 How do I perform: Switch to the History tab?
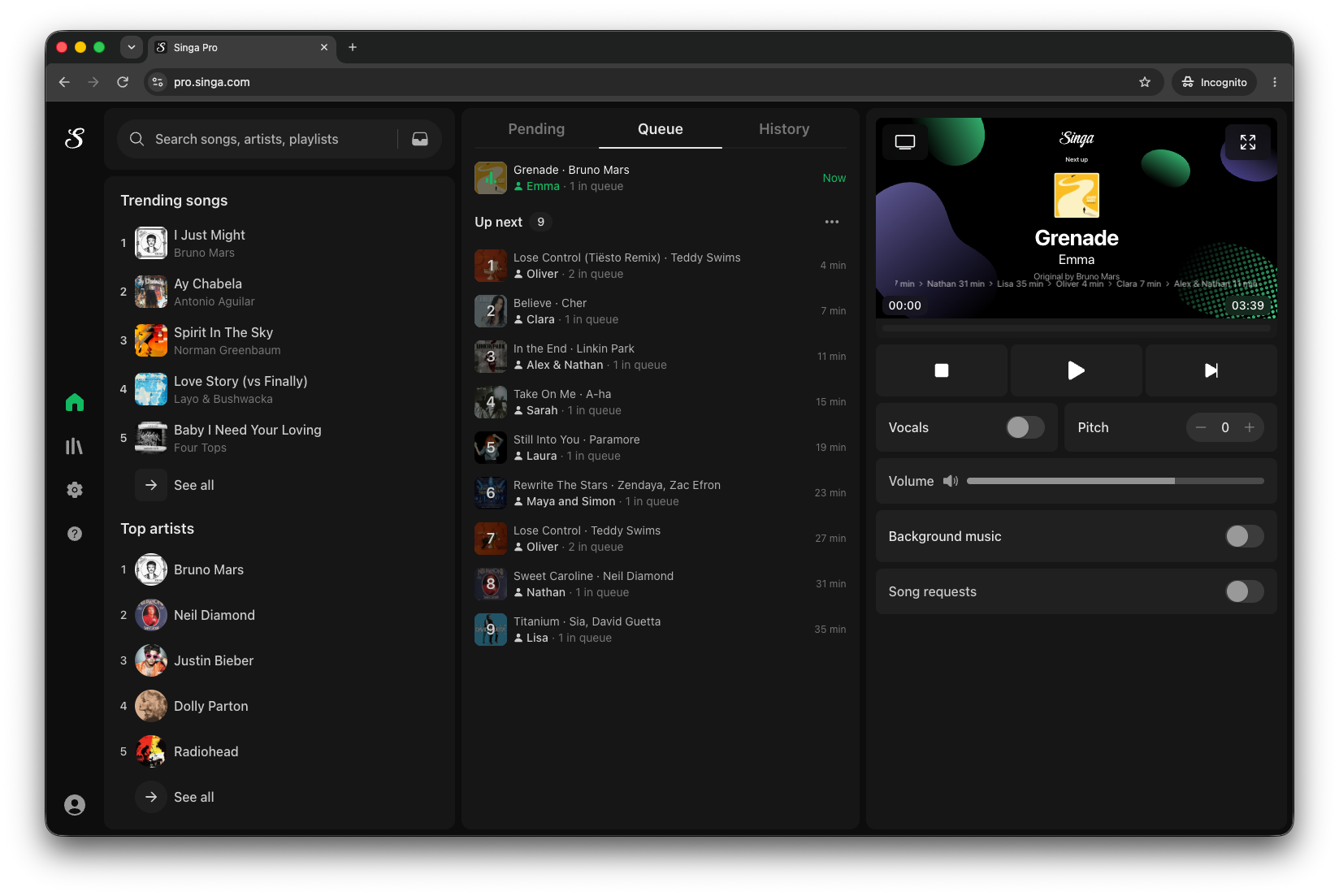point(784,129)
